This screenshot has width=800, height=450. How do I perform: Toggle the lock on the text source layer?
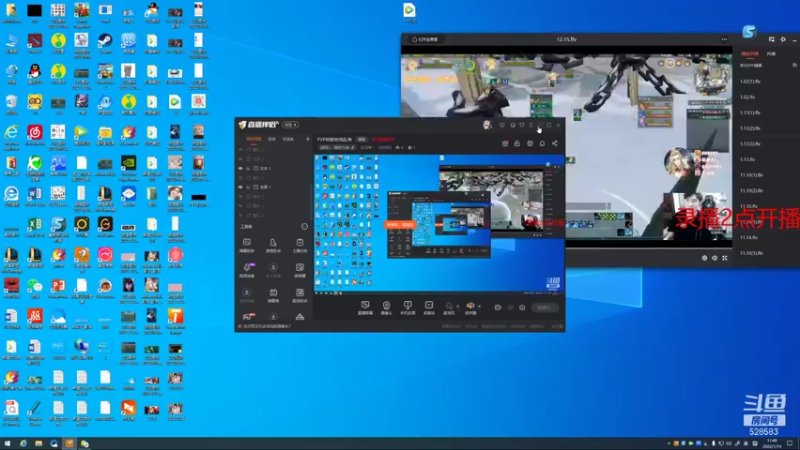pos(248,168)
